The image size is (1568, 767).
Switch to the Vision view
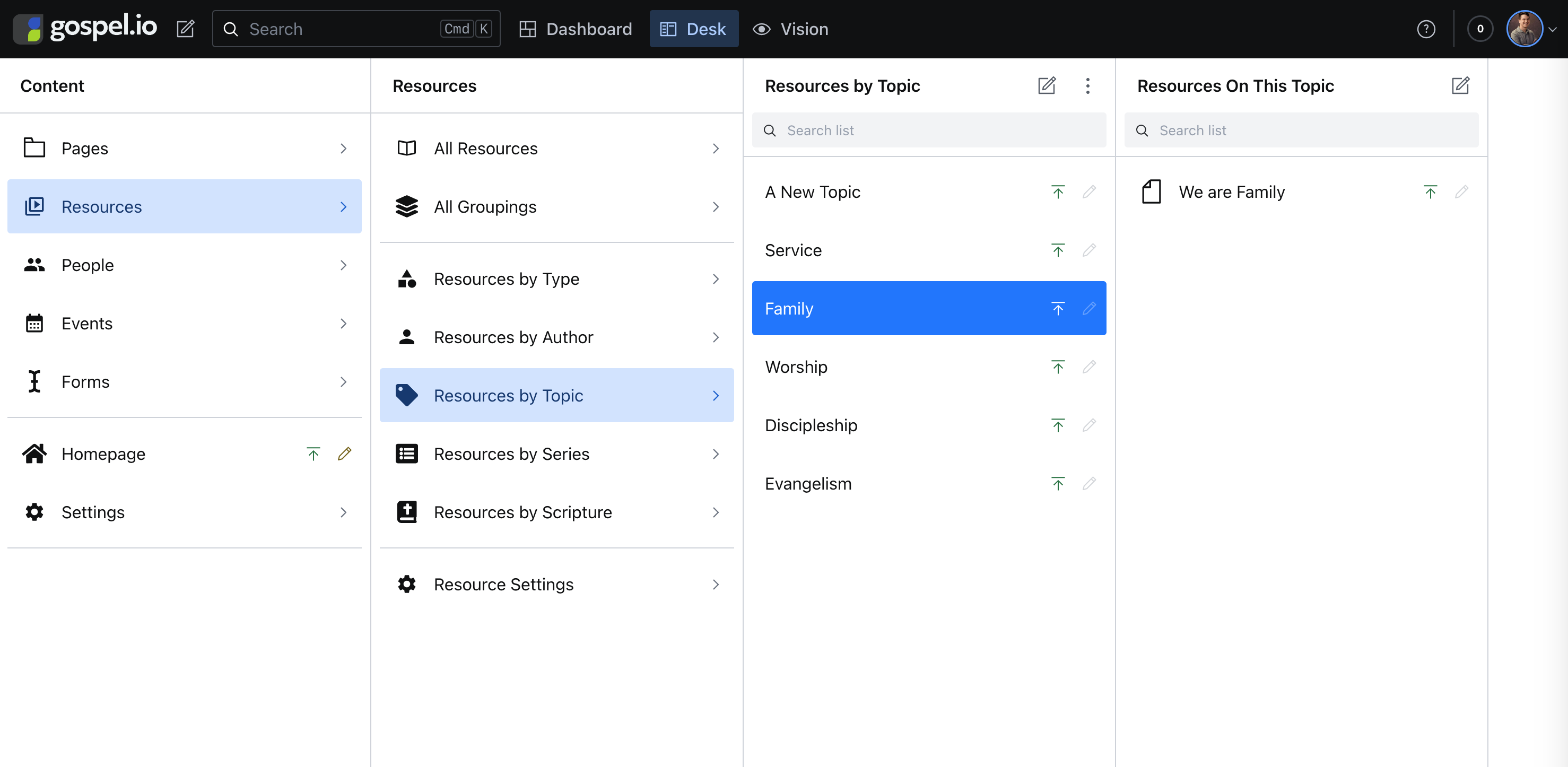coord(791,29)
